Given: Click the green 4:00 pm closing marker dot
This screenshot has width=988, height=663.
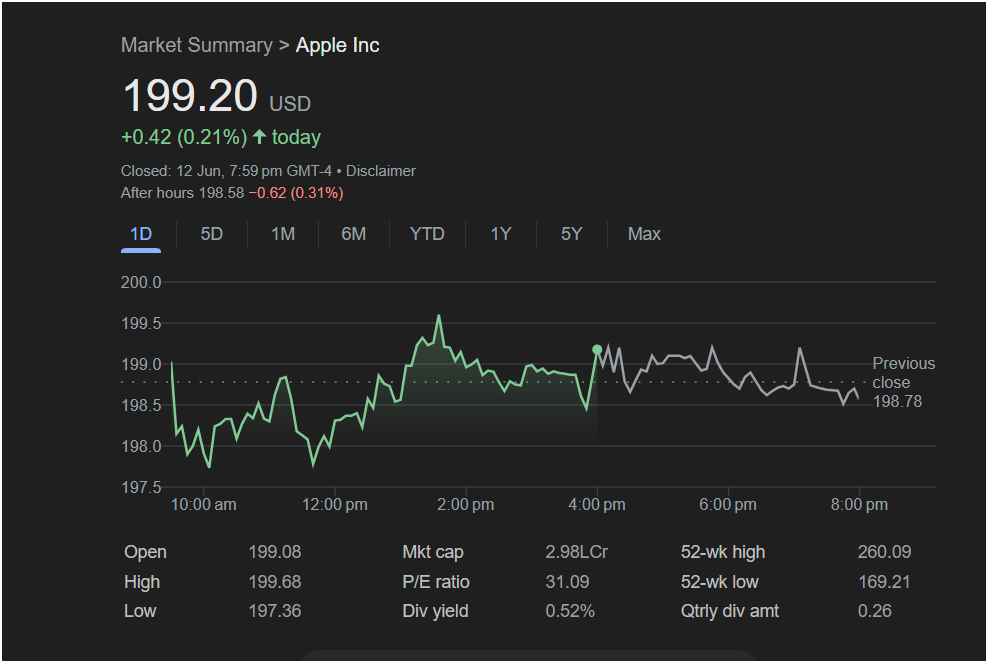Looking at the screenshot, I should pyautogui.click(x=597, y=350).
